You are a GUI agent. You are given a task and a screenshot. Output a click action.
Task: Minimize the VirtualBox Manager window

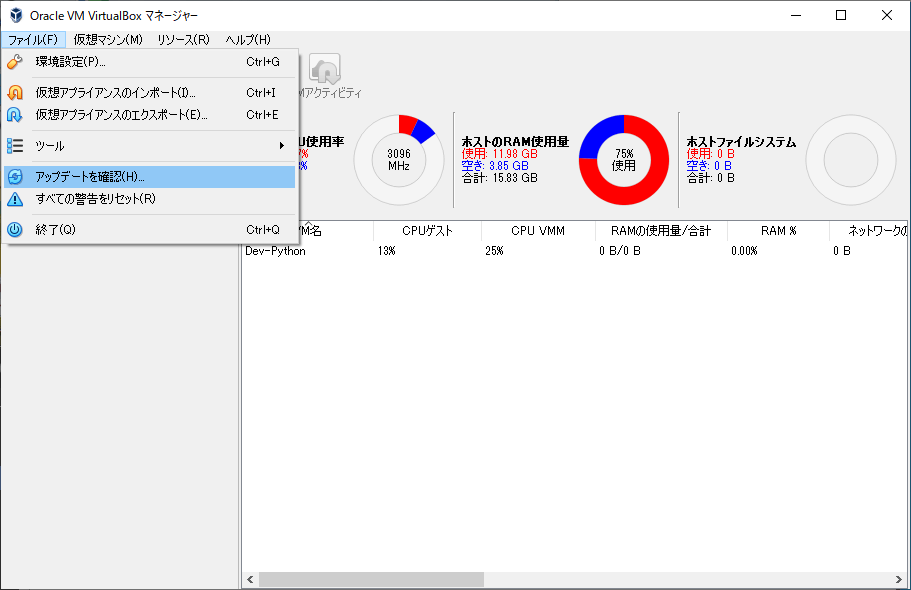(796, 15)
